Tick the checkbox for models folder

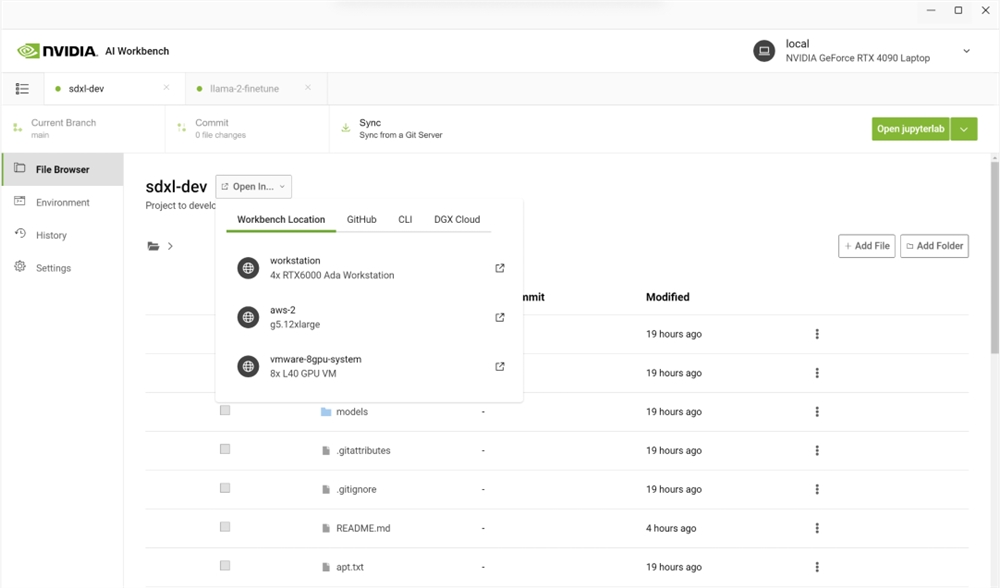[x=225, y=410]
